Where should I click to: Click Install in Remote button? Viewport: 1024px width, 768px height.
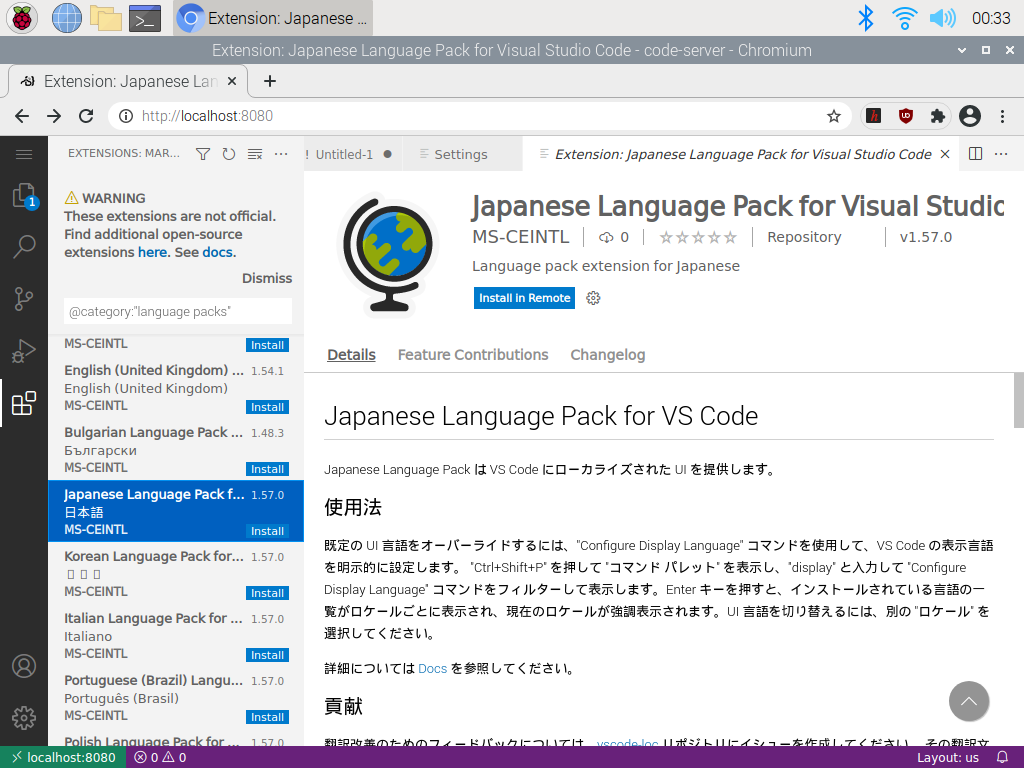point(524,298)
